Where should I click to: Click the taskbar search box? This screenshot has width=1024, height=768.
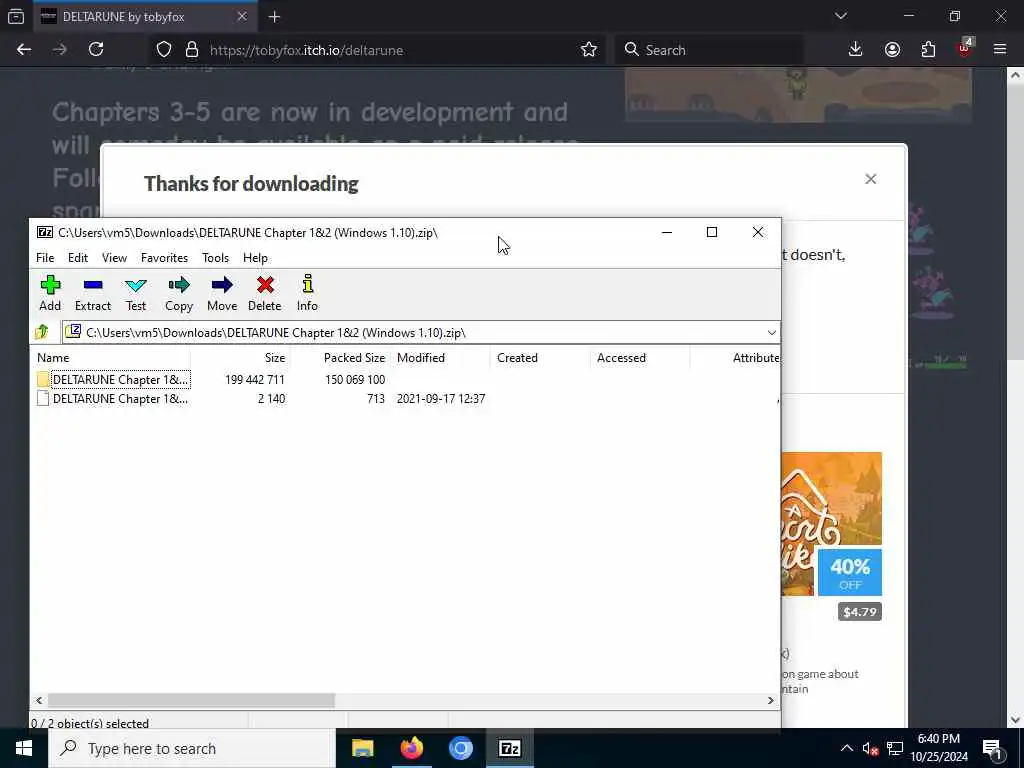[x=192, y=748]
